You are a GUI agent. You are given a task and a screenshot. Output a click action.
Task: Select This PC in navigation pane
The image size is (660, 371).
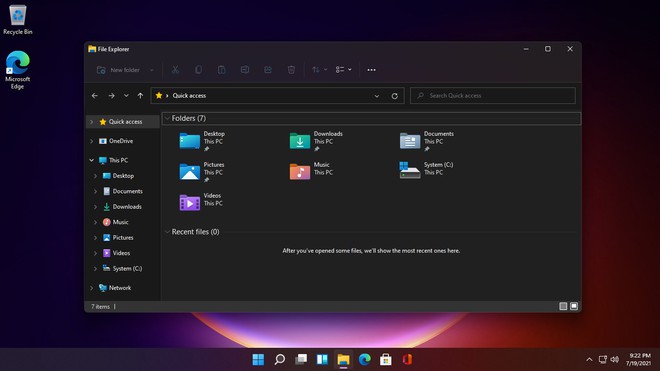pos(118,160)
